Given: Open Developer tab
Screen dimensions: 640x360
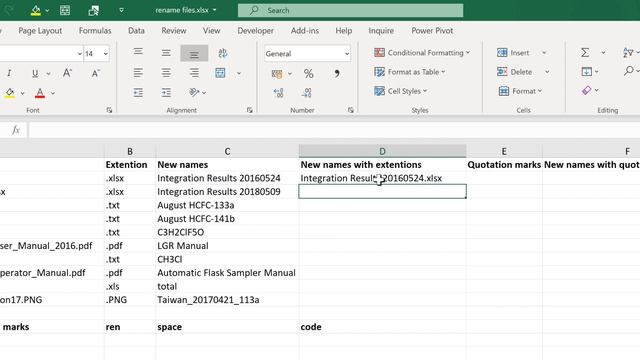Looking at the screenshot, I should pos(256,31).
